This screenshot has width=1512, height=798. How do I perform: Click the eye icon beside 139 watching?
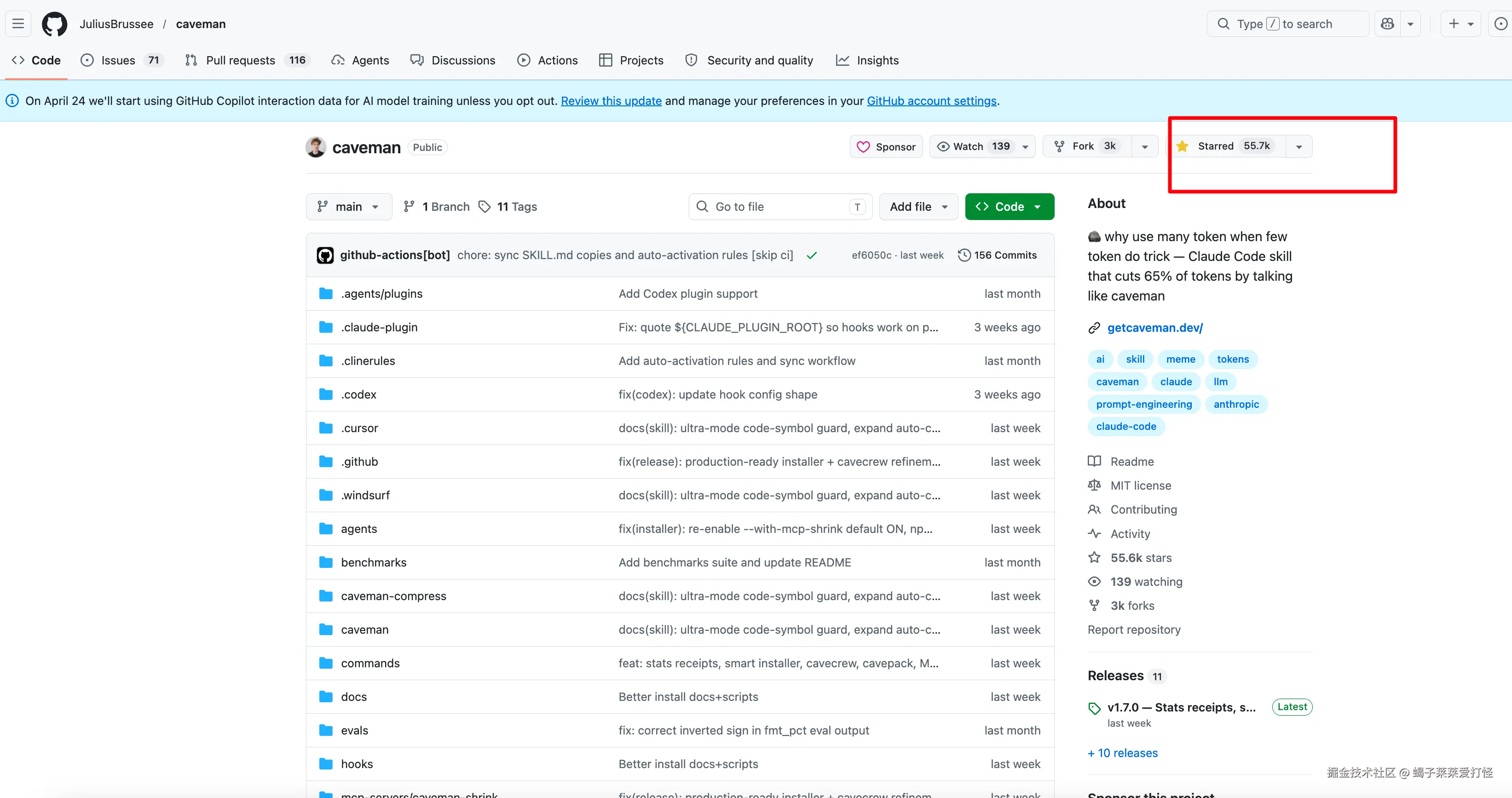click(x=1094, y=582)
